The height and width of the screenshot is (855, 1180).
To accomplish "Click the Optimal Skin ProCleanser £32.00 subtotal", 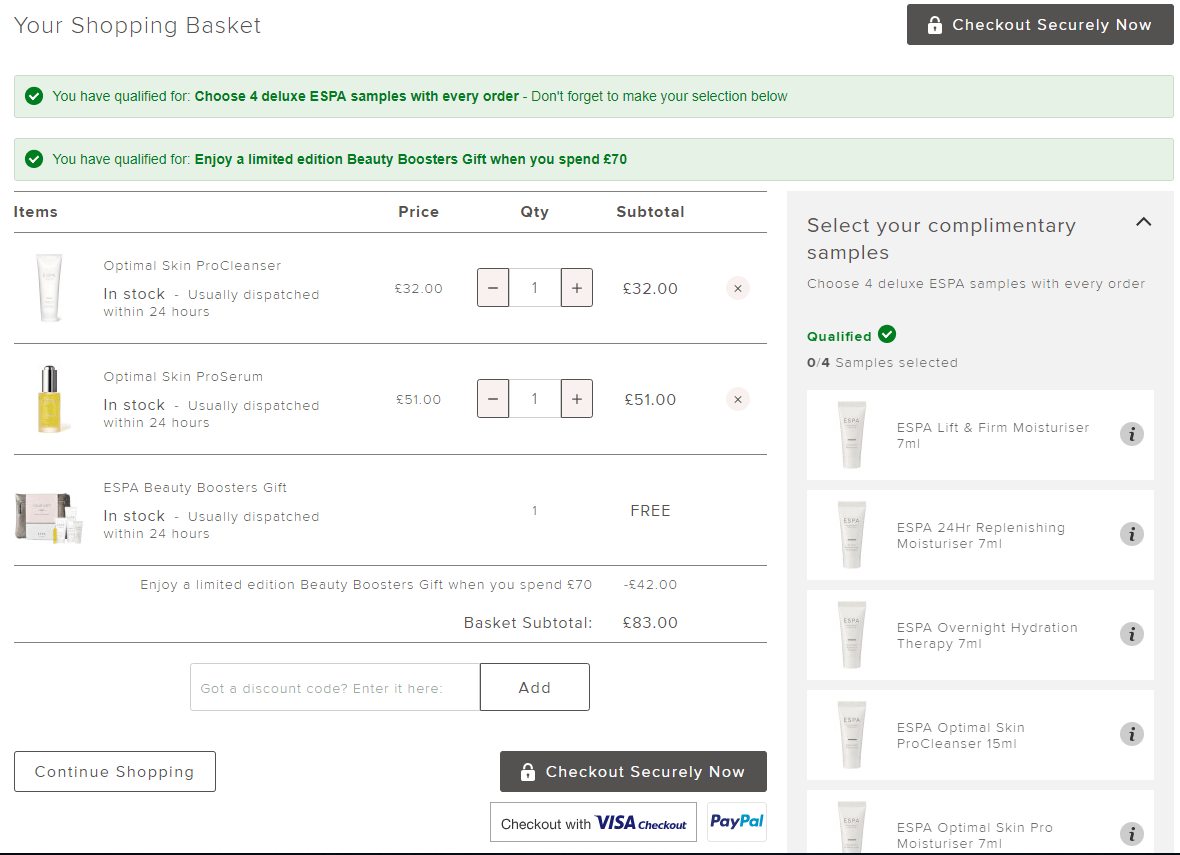I will pos(650,288).
